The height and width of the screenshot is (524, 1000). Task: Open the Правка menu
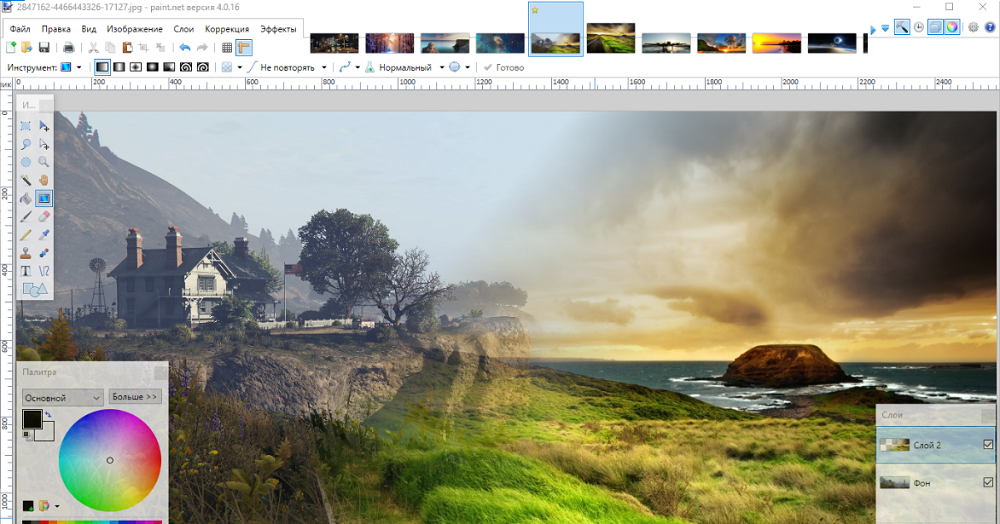click(x=56, y=29)
